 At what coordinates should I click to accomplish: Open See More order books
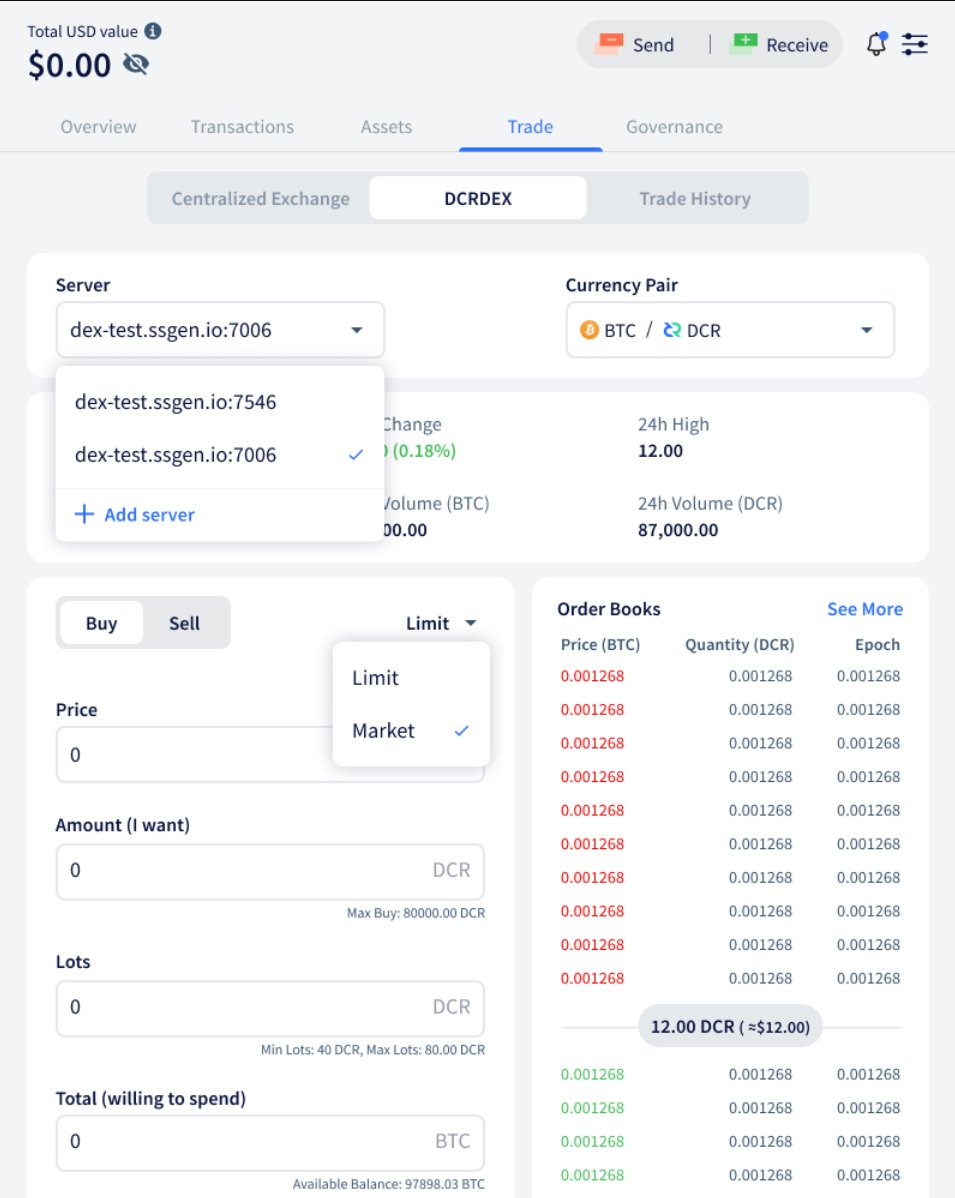click(x=865, y=609)
